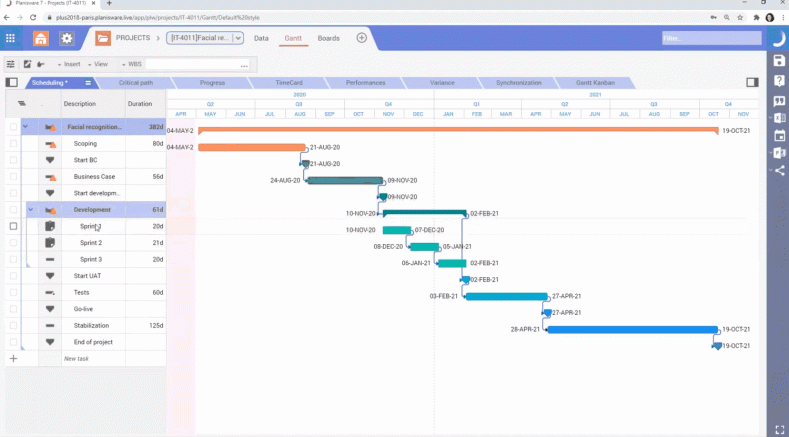Open the settings gear icon

click(x=67, y=38)
